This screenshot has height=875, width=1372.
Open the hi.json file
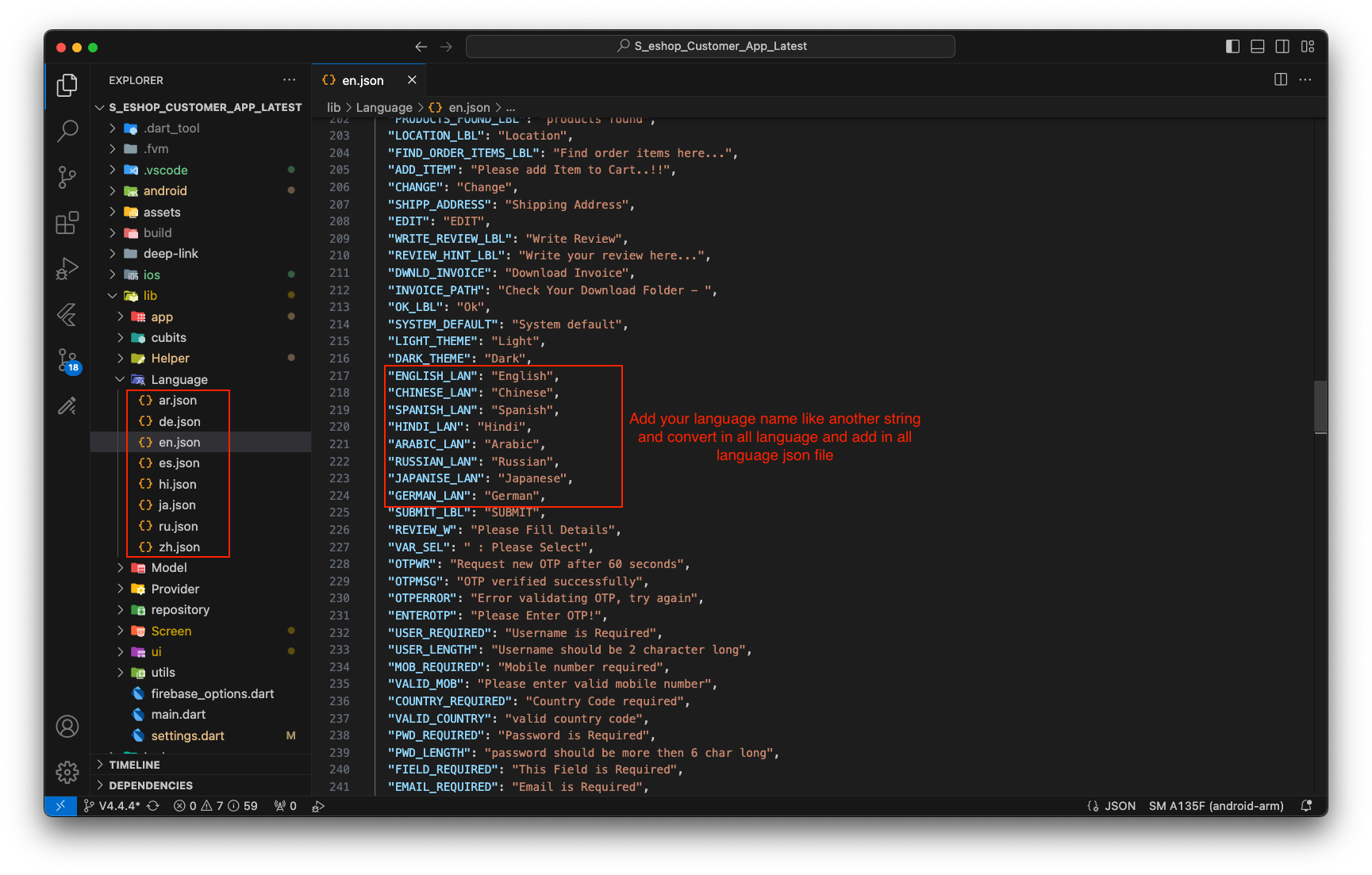pos(177,485)
